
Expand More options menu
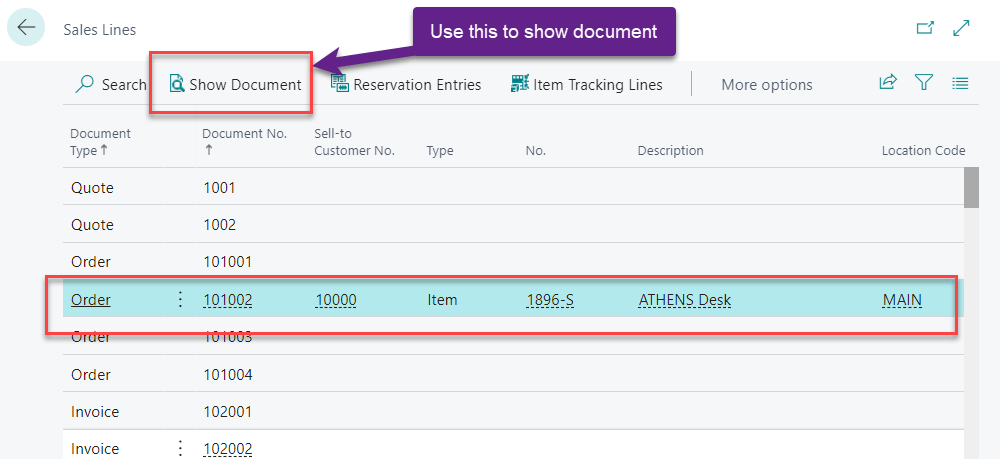pyautogui.click(x=767, y=85)
